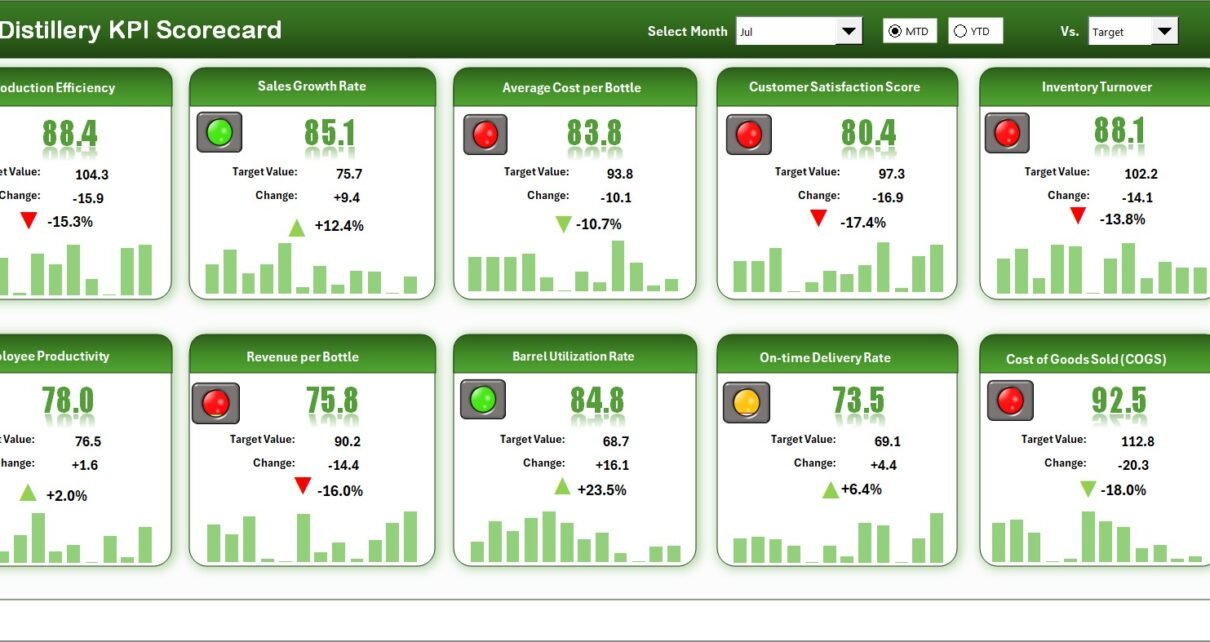The height and width of the screenshot is (642, 1210).
Task: Select the MTD radio button
Action: tap(895, 32)
